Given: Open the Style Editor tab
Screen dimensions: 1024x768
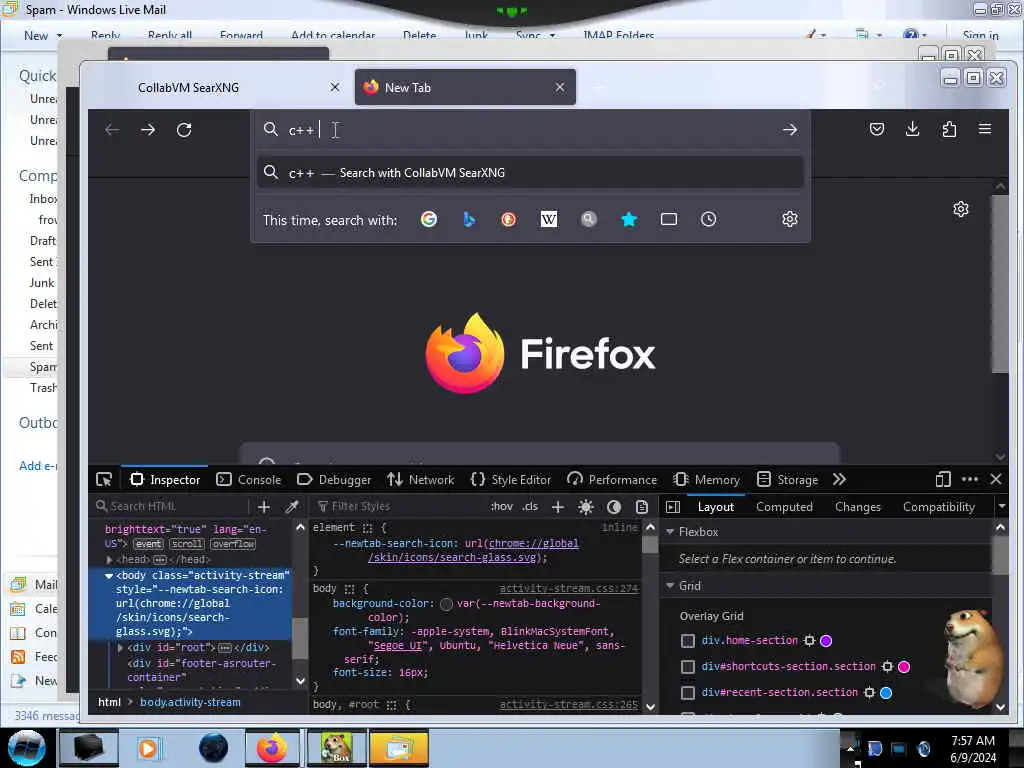Looking at the screenshot, I should (511, 479).
